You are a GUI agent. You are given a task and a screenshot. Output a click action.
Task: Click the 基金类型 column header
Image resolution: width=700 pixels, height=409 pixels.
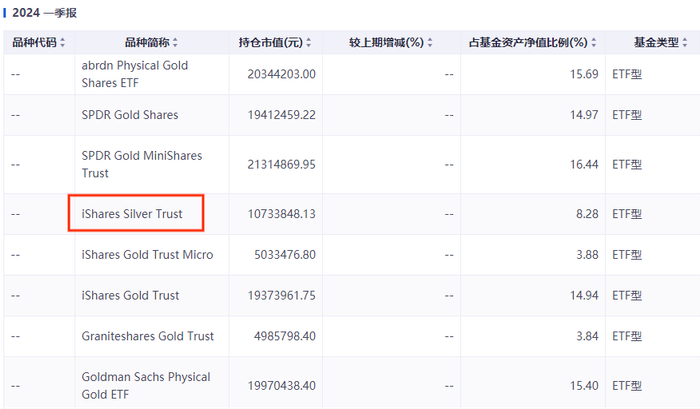tap(656, 43)
